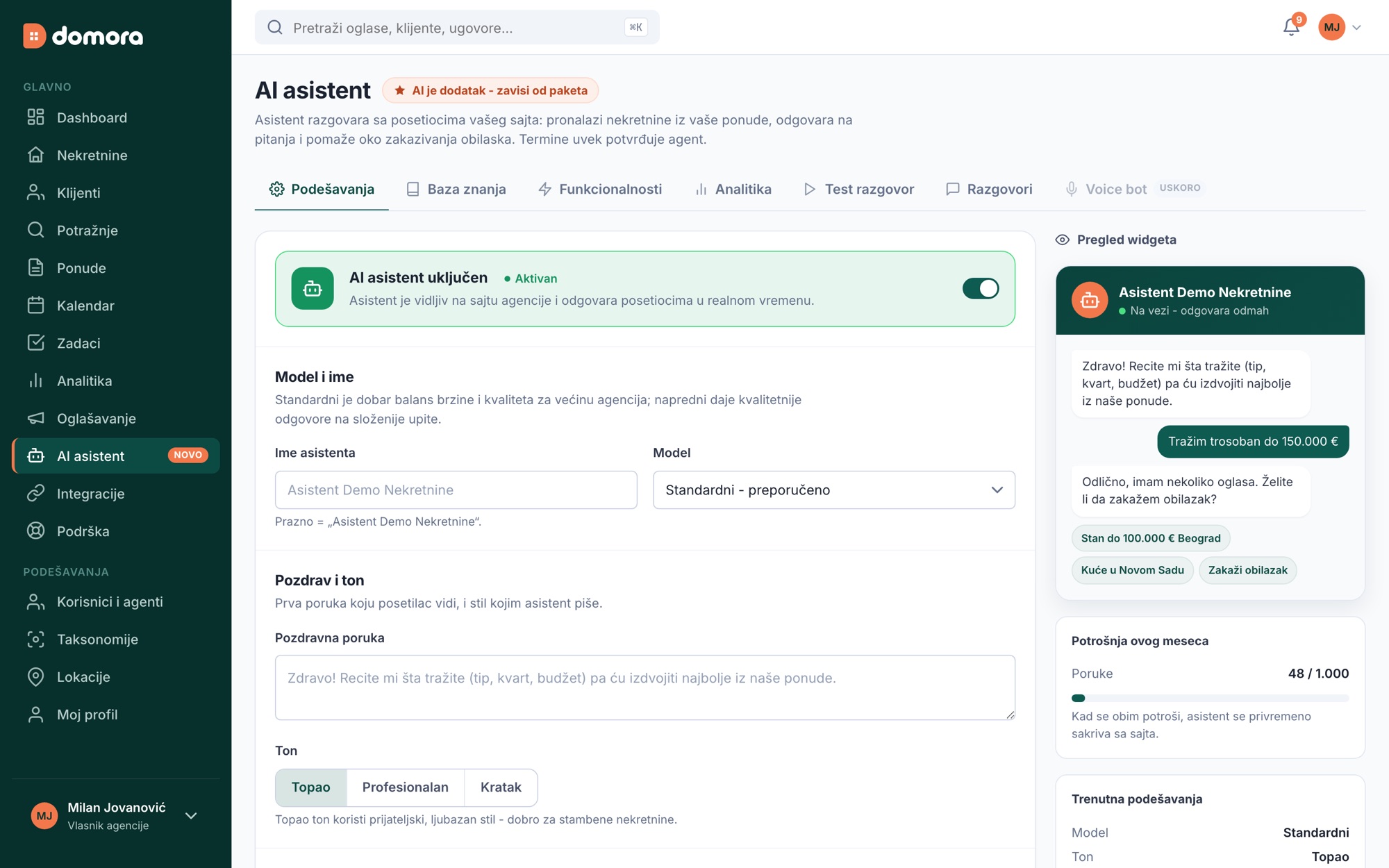The width and height of the screenshot is (1389, 868).
Task: Click the Zakaži obilazak chip in widget
Action: tap(1247, 570)
